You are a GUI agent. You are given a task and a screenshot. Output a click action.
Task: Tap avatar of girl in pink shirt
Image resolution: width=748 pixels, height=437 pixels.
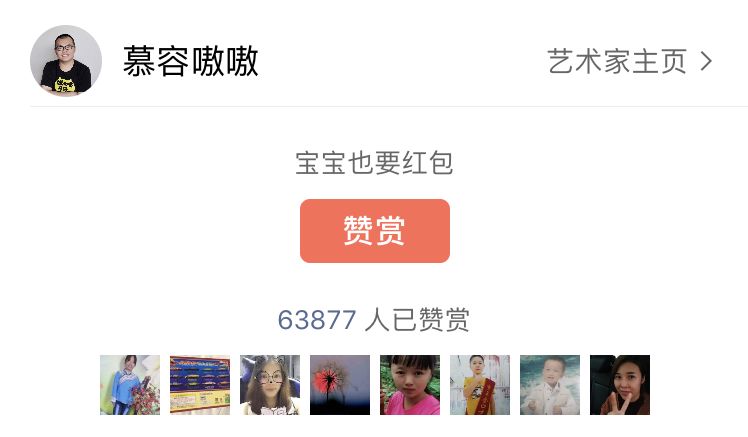coord(410,385)
